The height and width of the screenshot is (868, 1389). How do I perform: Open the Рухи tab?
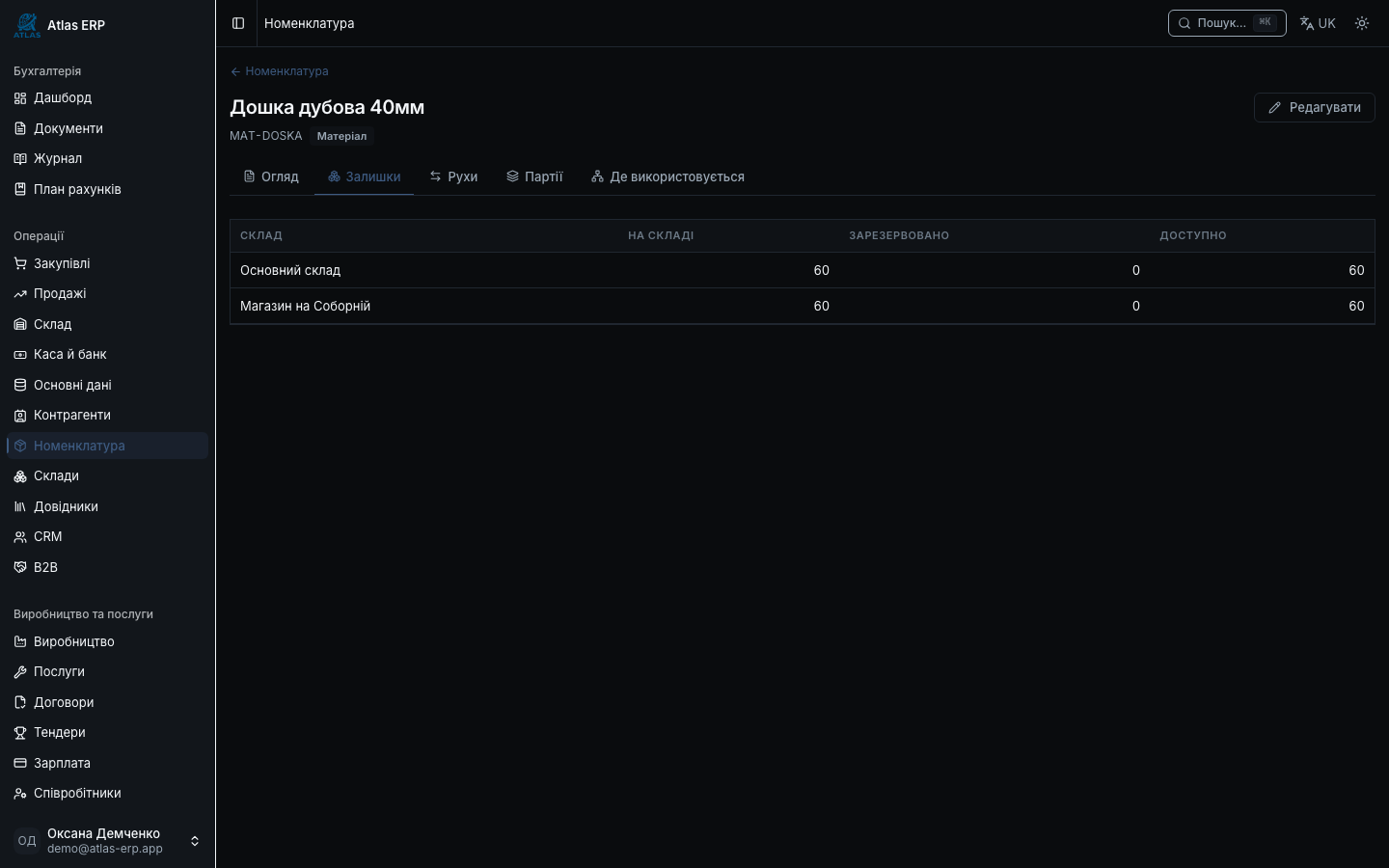point(453,176)
